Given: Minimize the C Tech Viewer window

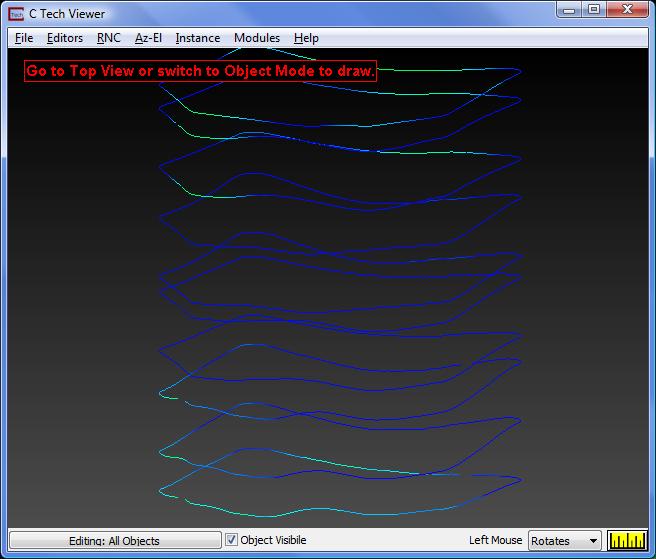Looking at the screenshot, I should pyautogui.click(x=569, y=10).
